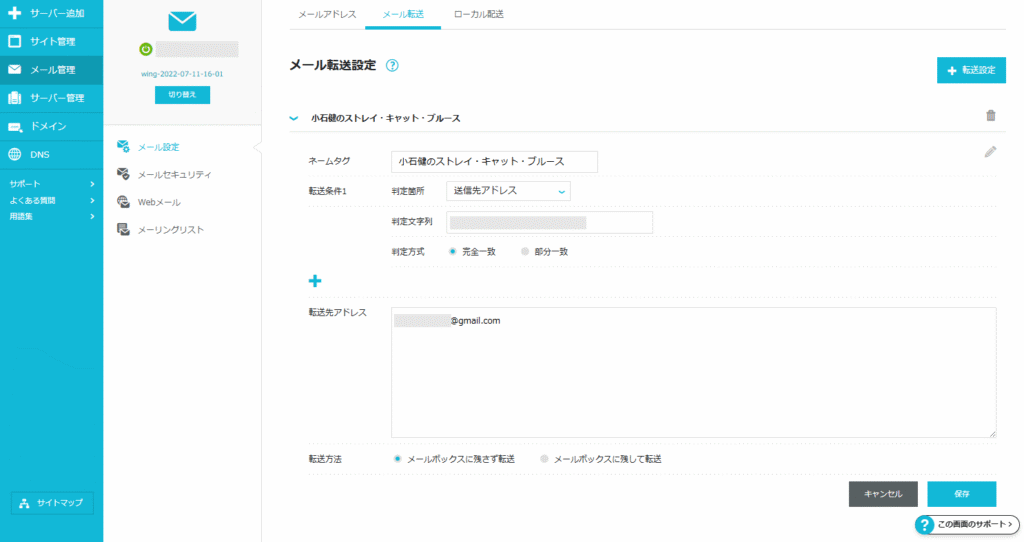
Task: Click the DNS globe icon
Action: pyautogui.click(x=14, y=155)
